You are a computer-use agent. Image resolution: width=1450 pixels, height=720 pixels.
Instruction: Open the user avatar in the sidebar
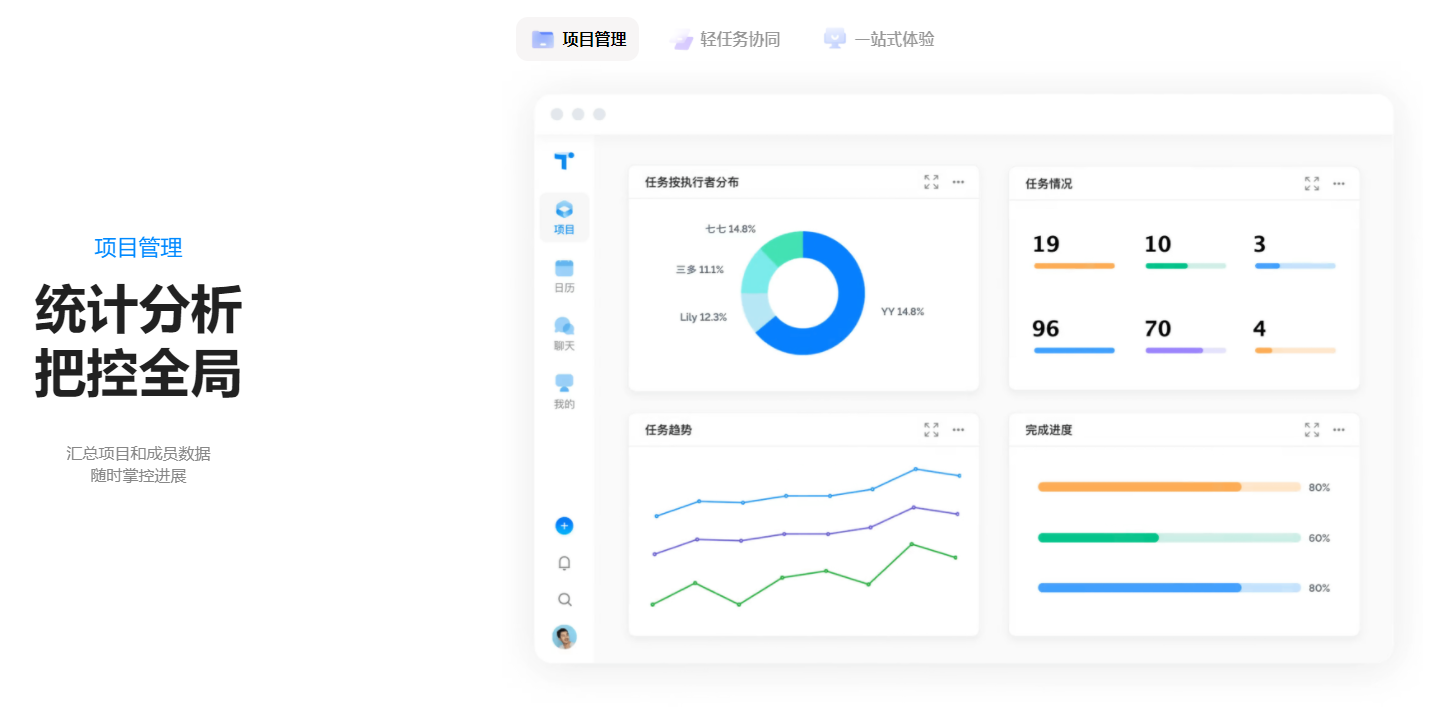tap(564, 637)
